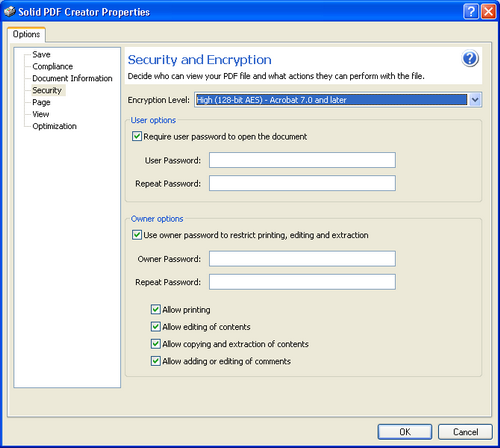This screenshot has width=500, height=448.
Task: Click the OK button
Action: [405, 432]
